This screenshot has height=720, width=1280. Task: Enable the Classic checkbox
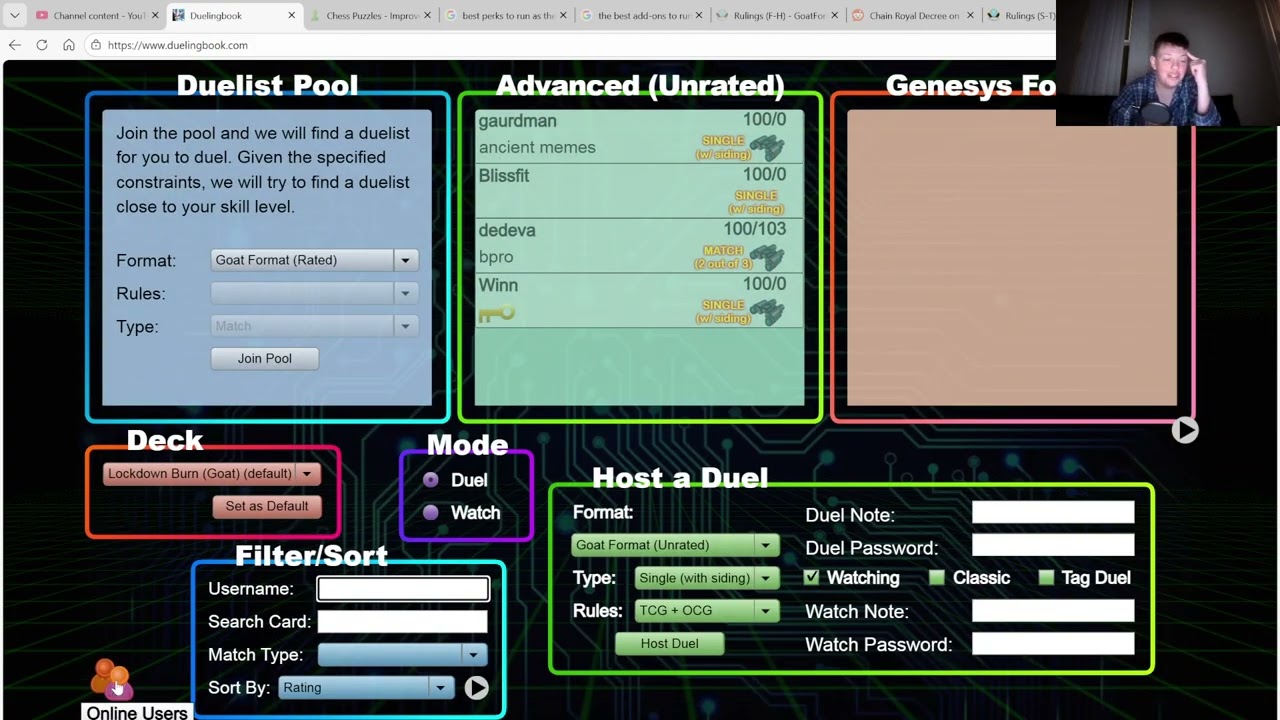(x=937, y=577)
